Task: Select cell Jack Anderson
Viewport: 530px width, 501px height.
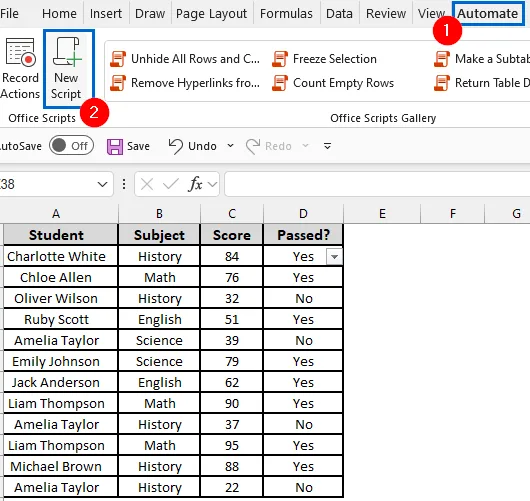Action: tap(61, 382)
